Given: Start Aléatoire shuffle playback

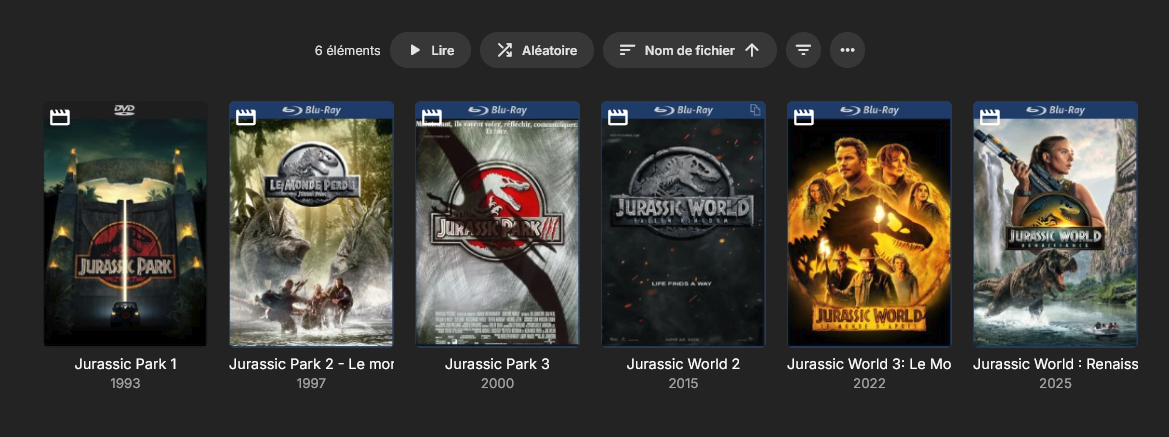Looking at the screenshot, I should tap(536, 50).
